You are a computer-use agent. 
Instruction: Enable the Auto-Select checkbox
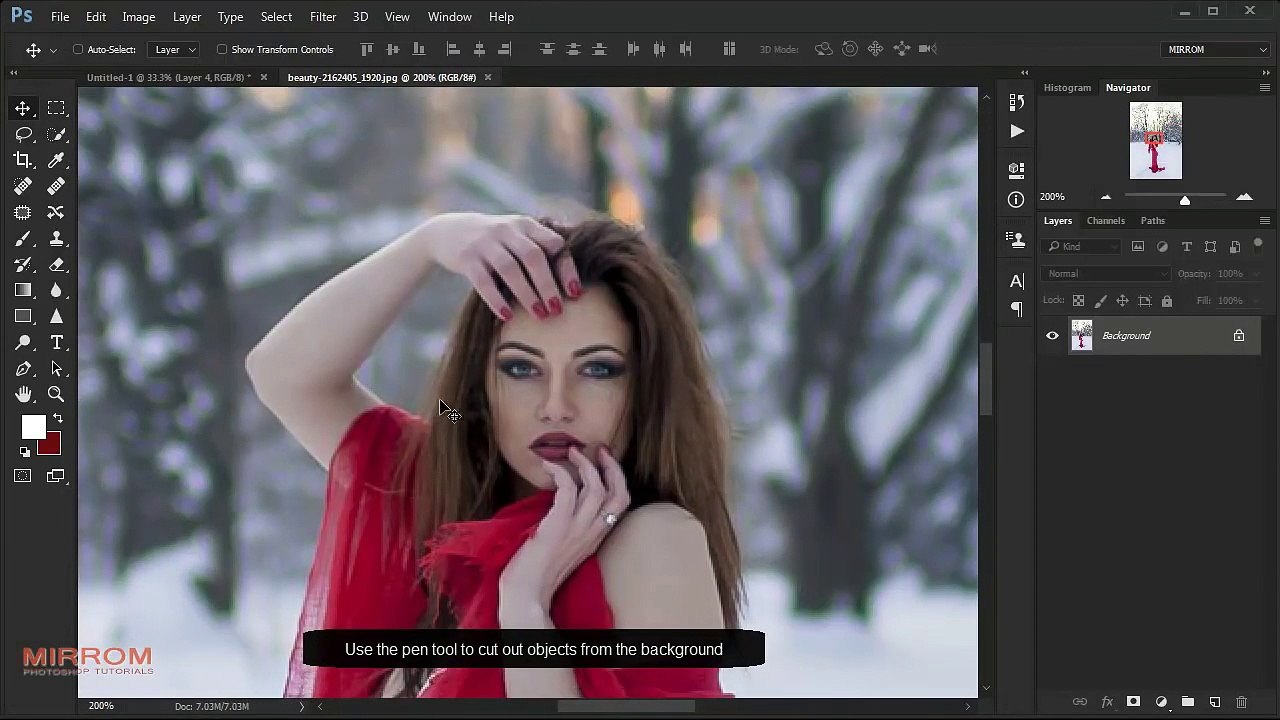[x=78, y=49]
